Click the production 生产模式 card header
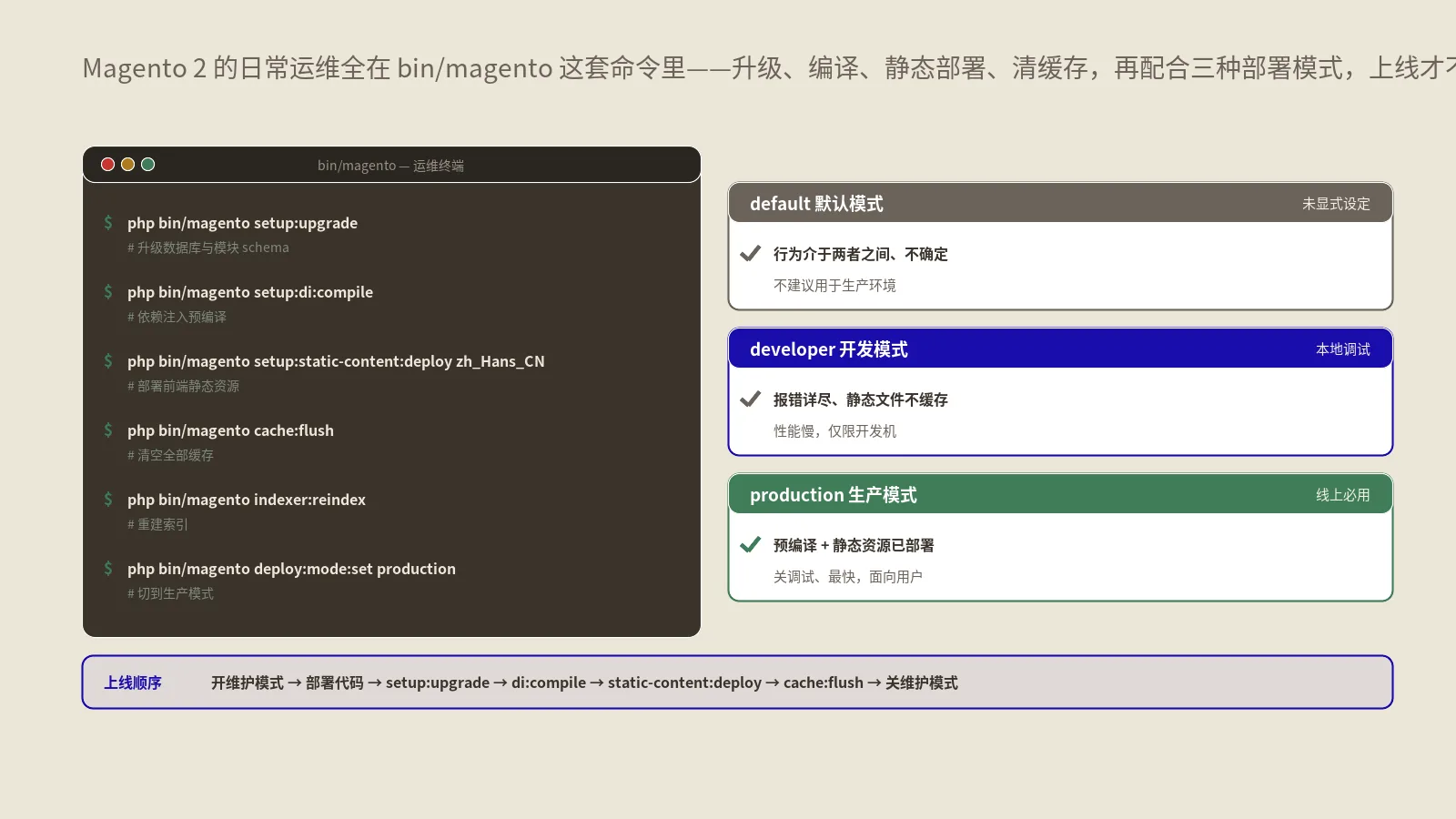 tap(1060, 494)
